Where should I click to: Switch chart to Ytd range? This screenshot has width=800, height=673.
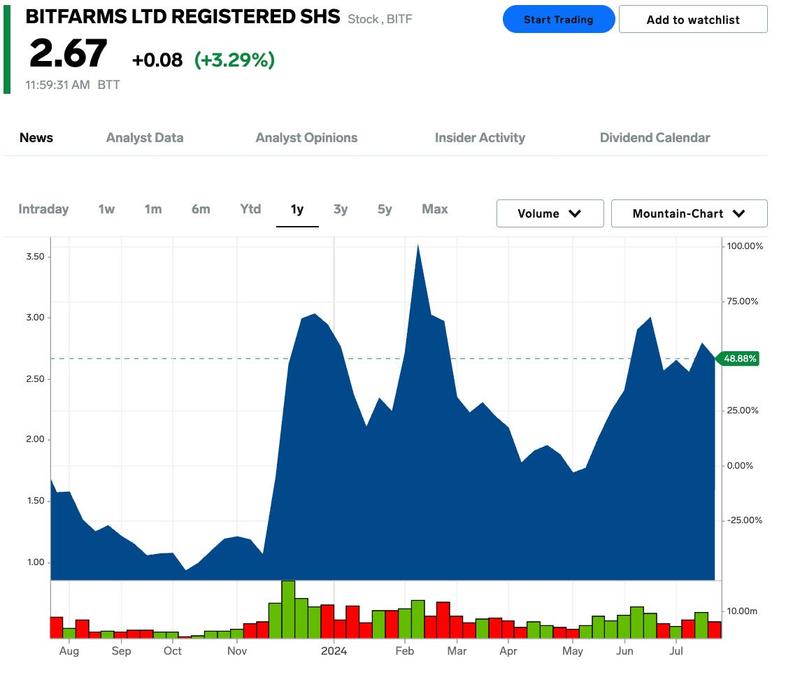pos(251,209)
